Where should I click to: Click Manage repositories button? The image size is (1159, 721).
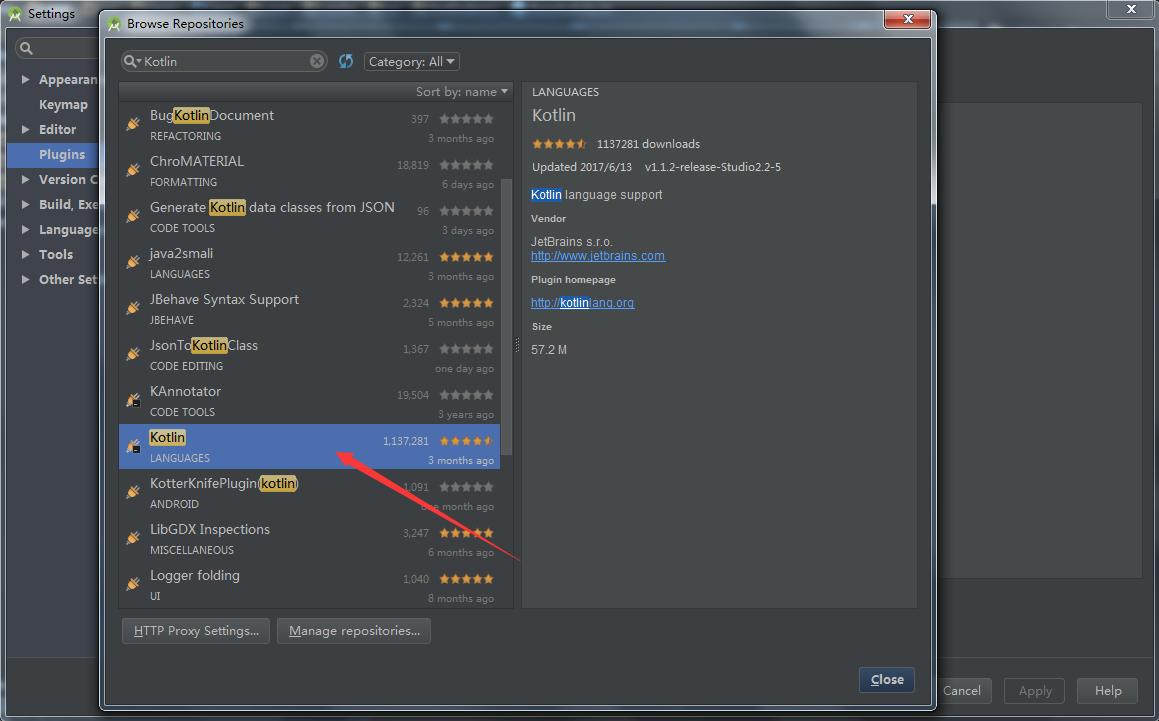[354, 631]
